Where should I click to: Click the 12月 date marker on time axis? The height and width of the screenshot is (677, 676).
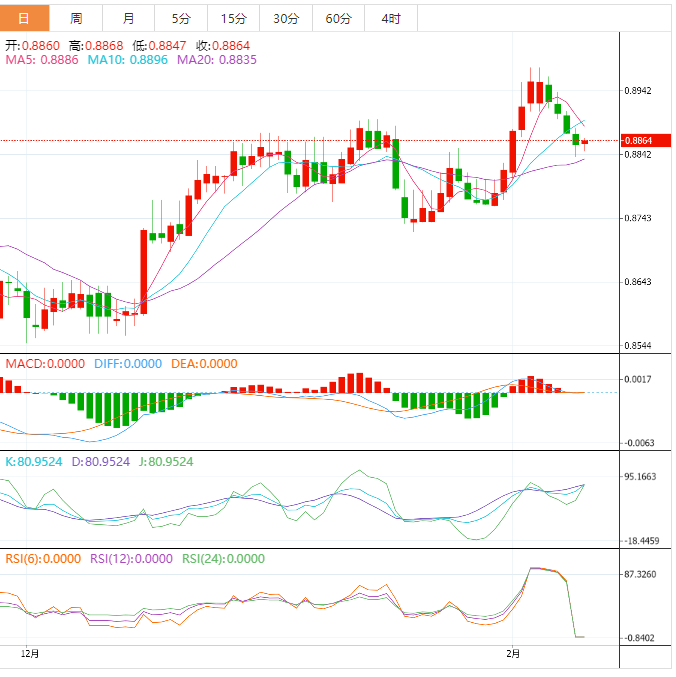tap(31, 653)
